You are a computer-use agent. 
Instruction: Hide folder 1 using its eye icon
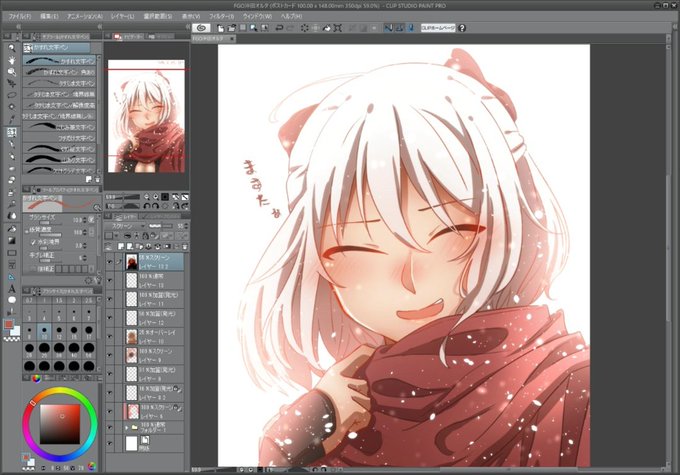pyautogui.click(x=109, y=427)
